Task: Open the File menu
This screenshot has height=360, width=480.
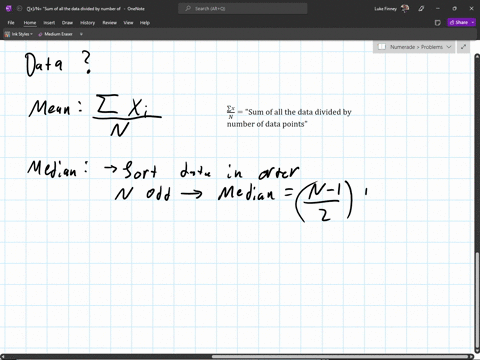Action: pyautogui.click(x=11, y=23)
